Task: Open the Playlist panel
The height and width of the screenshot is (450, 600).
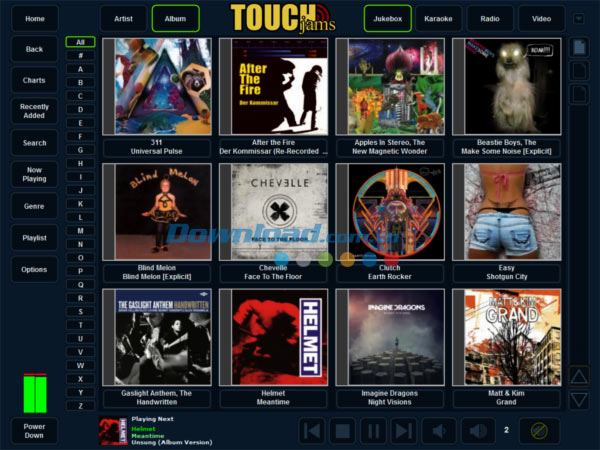Action: point(34,238)
